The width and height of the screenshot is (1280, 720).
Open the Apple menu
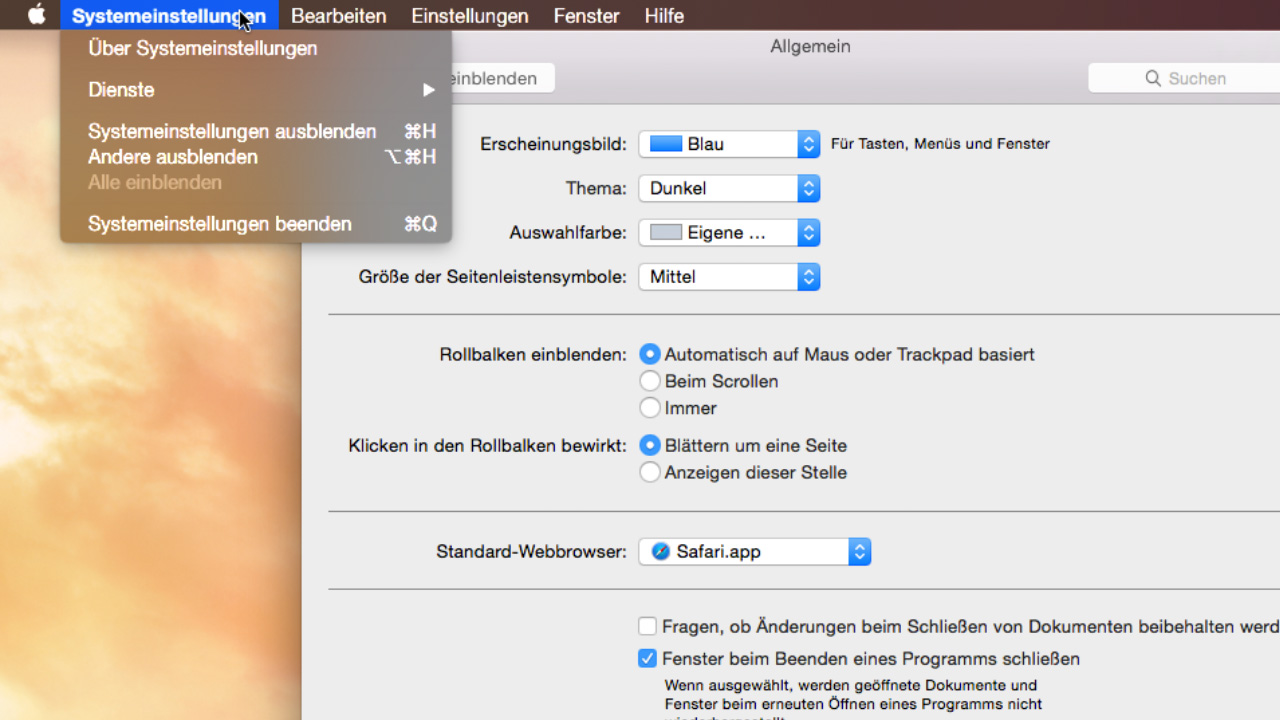[x=37, y=15]
